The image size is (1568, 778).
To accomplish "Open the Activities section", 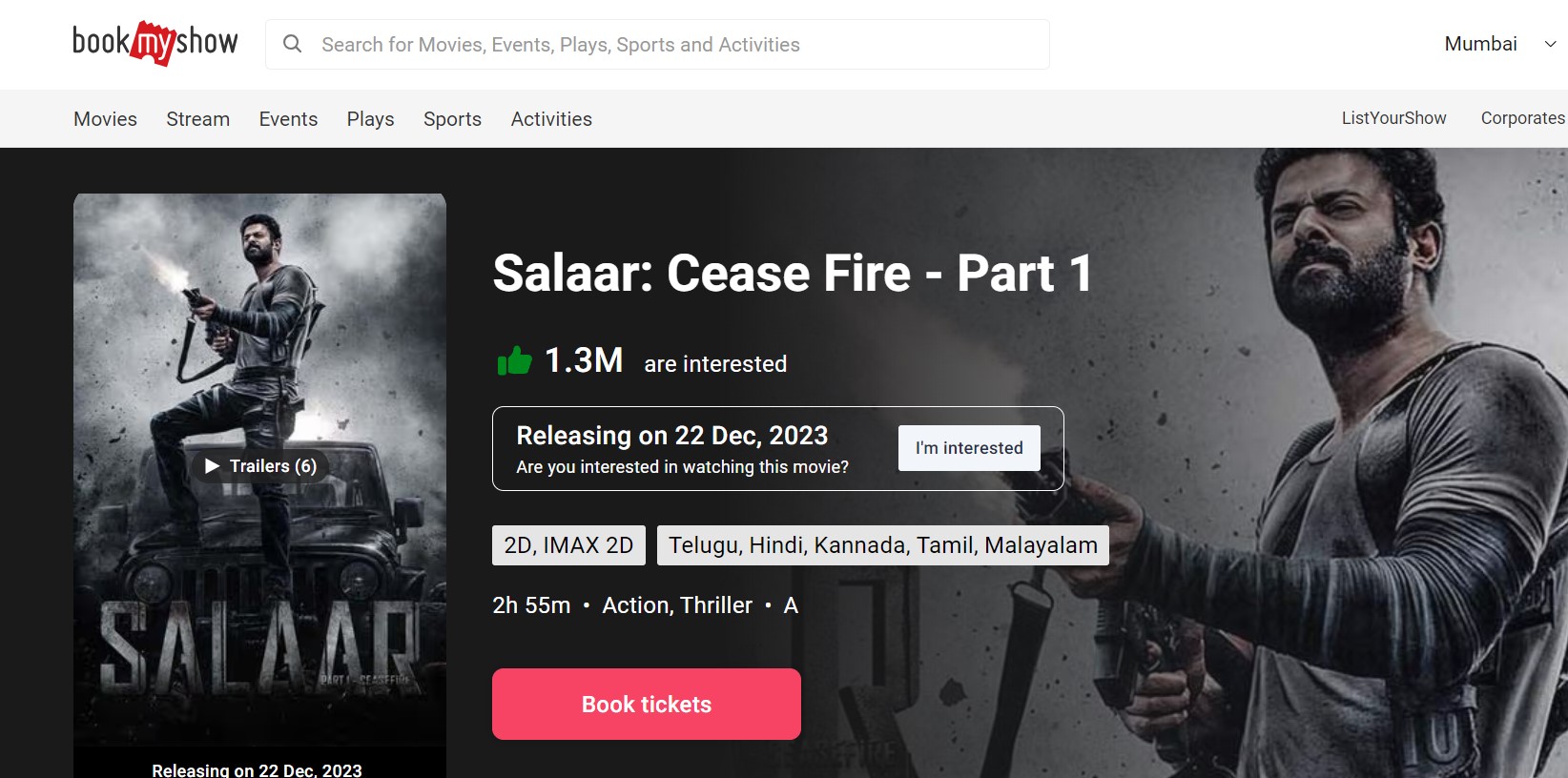I will pyautogui.click(x=551, y=119).
